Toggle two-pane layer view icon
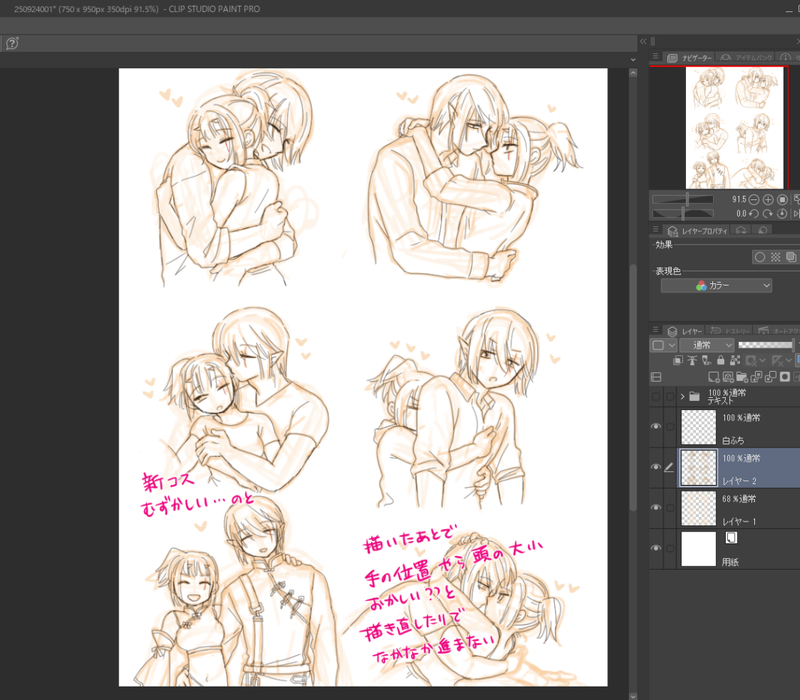800x700 pixels. click(656, 377)
